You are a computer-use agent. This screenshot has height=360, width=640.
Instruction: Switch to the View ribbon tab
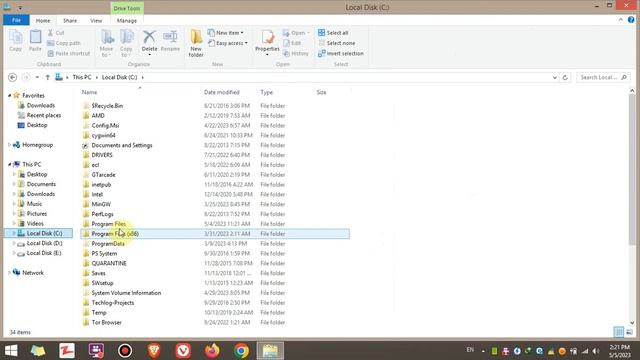point(96,20)
